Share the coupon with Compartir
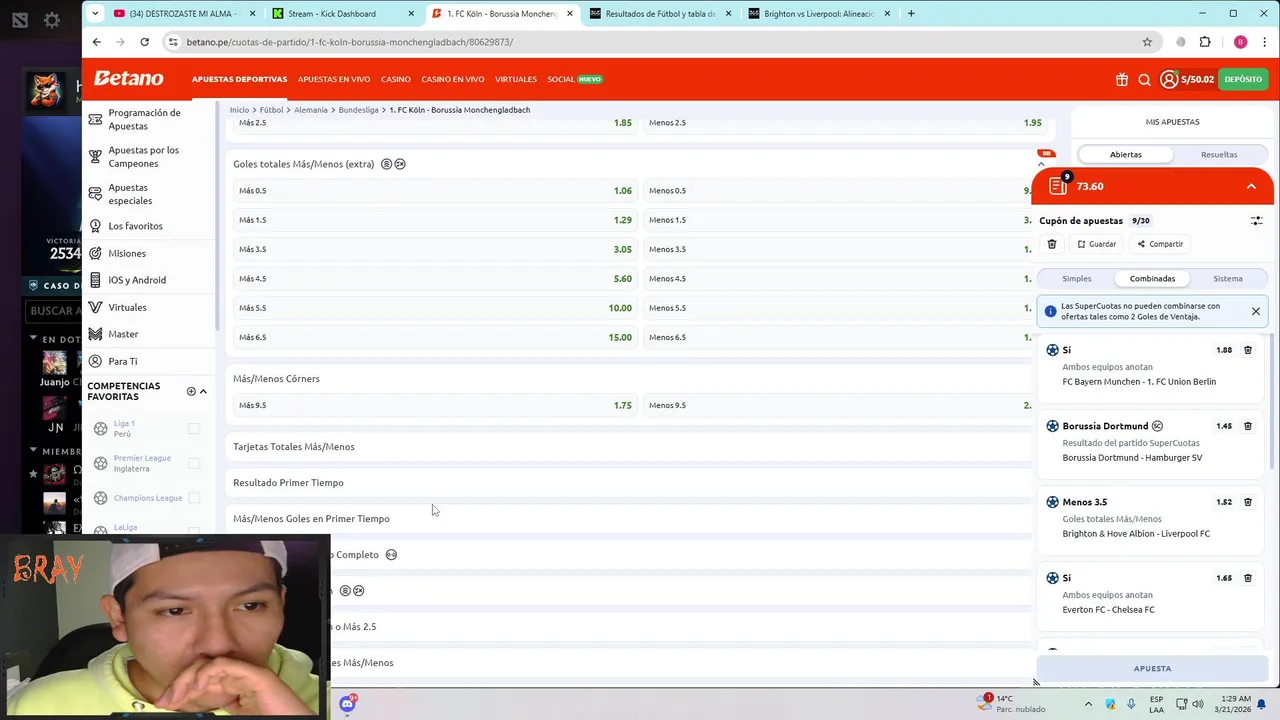Screen dimensions: 1280x720 pos(1160,244)
